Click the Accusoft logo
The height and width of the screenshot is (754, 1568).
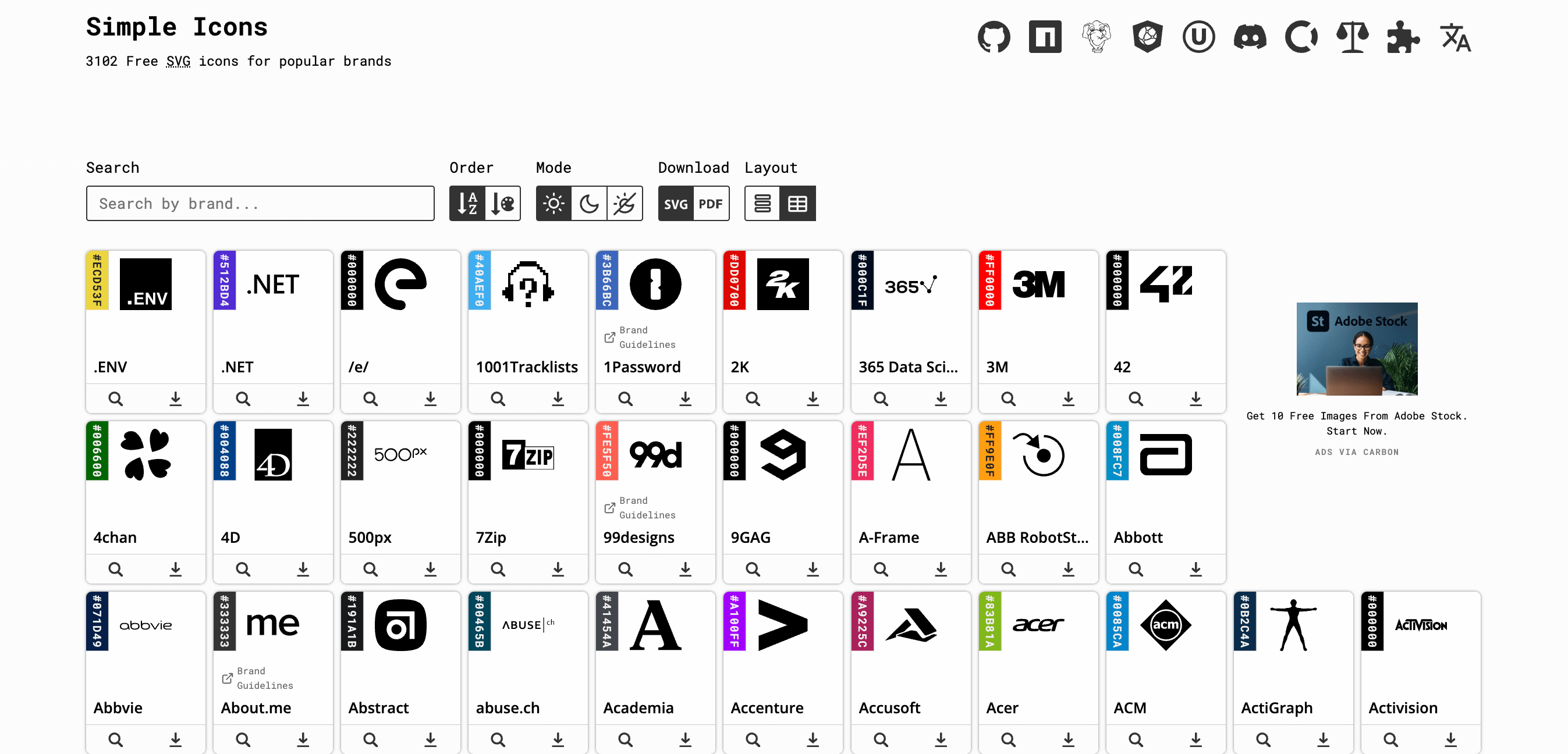point(911,625)
